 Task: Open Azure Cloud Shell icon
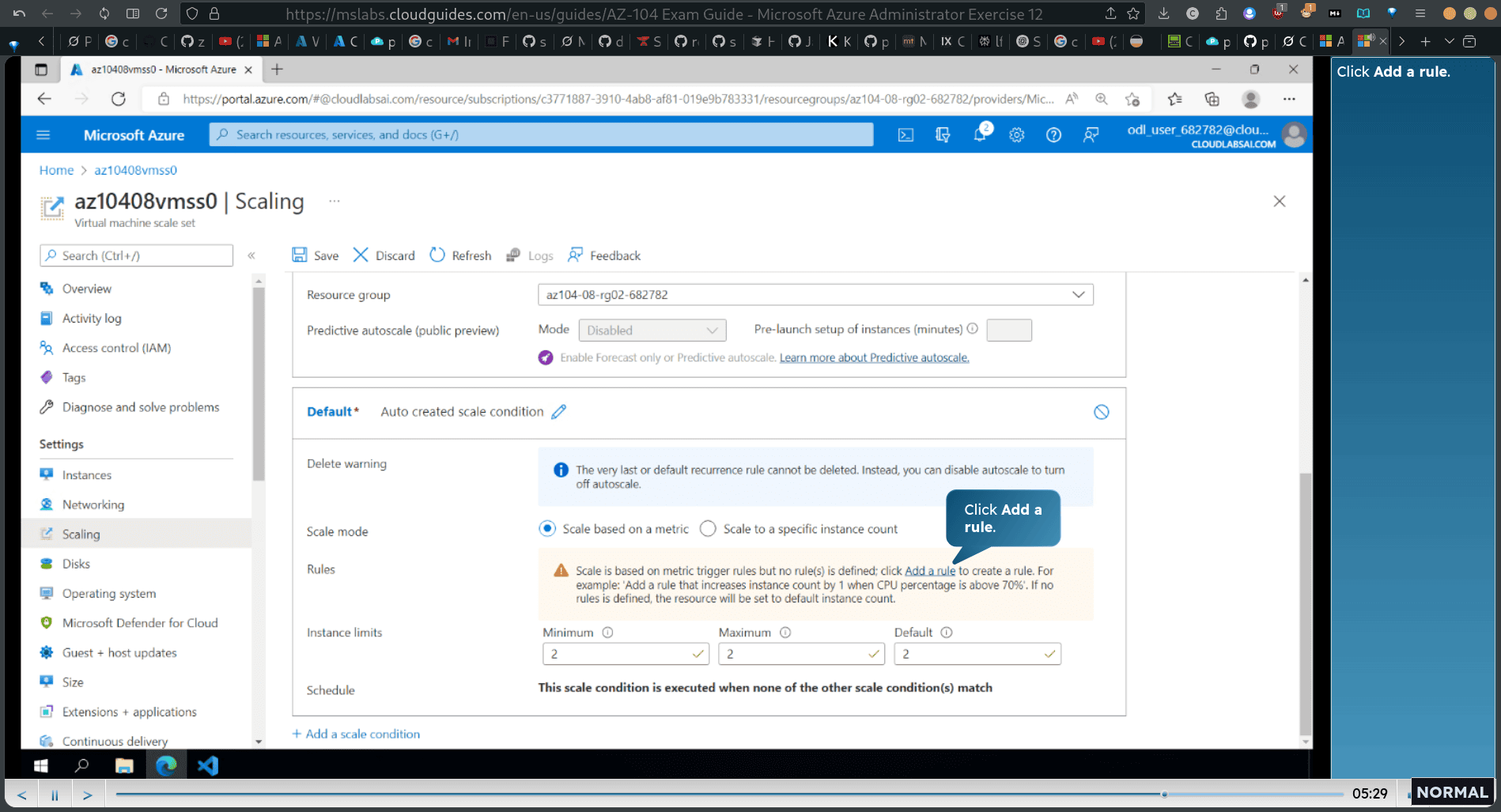point(906,135)
